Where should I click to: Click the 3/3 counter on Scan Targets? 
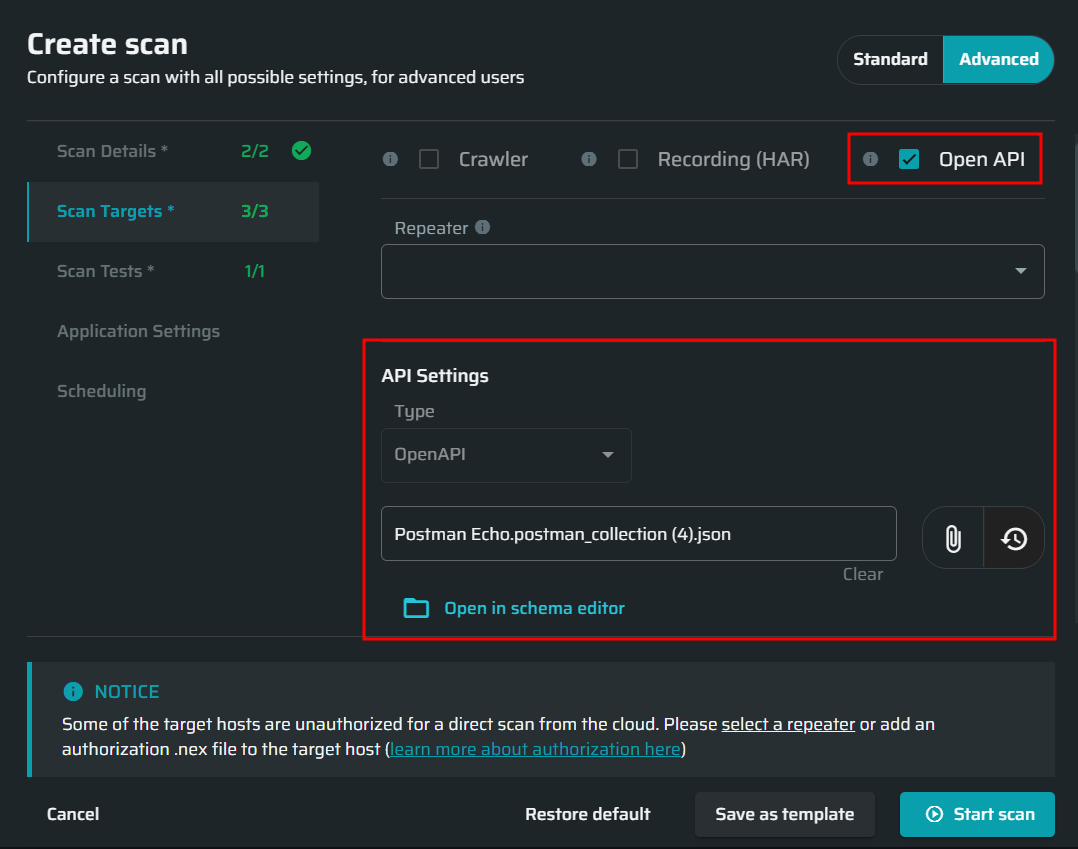click(x=254, y=211)
